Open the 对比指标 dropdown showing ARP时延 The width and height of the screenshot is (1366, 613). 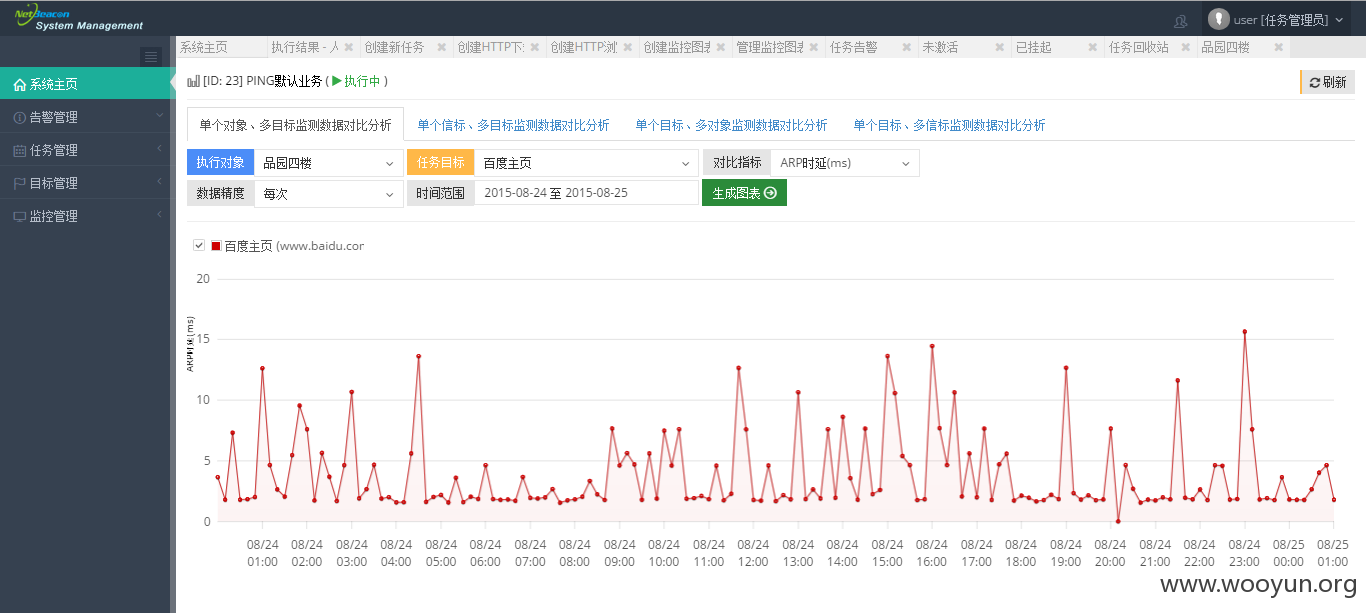[x=845, y=163]
